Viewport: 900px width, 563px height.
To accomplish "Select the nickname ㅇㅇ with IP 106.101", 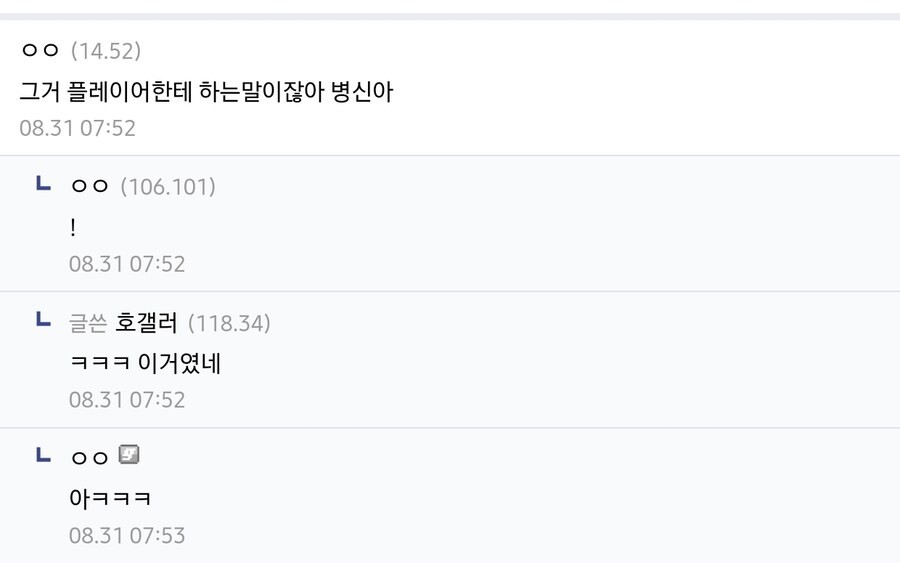I will pos(89,186).
